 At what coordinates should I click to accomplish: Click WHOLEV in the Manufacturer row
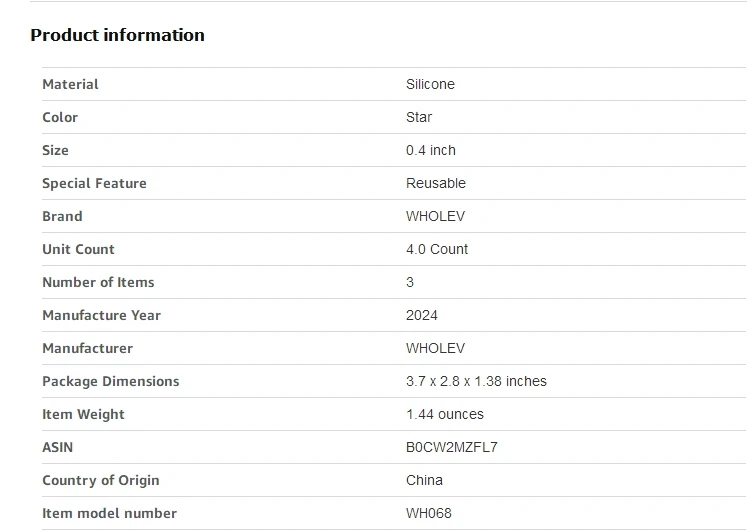(435, 348)
